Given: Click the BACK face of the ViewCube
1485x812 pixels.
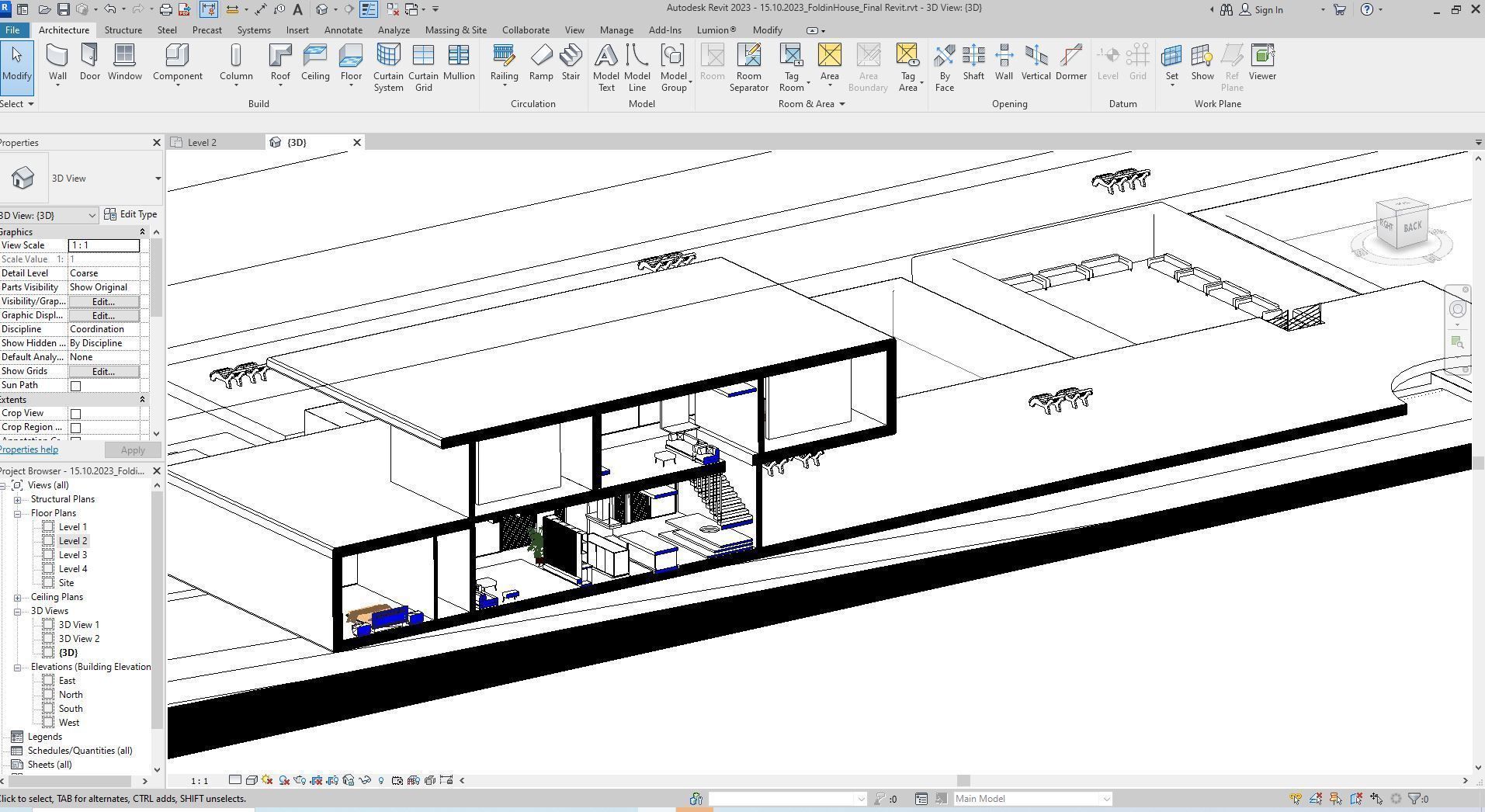Looking at the screenshot, I should (x=1412, y=226).
